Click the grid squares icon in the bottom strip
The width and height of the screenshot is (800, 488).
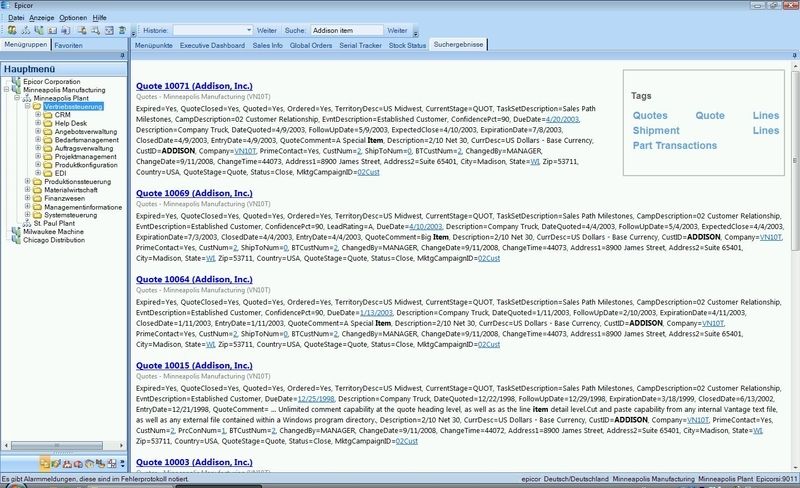[112, 463]
